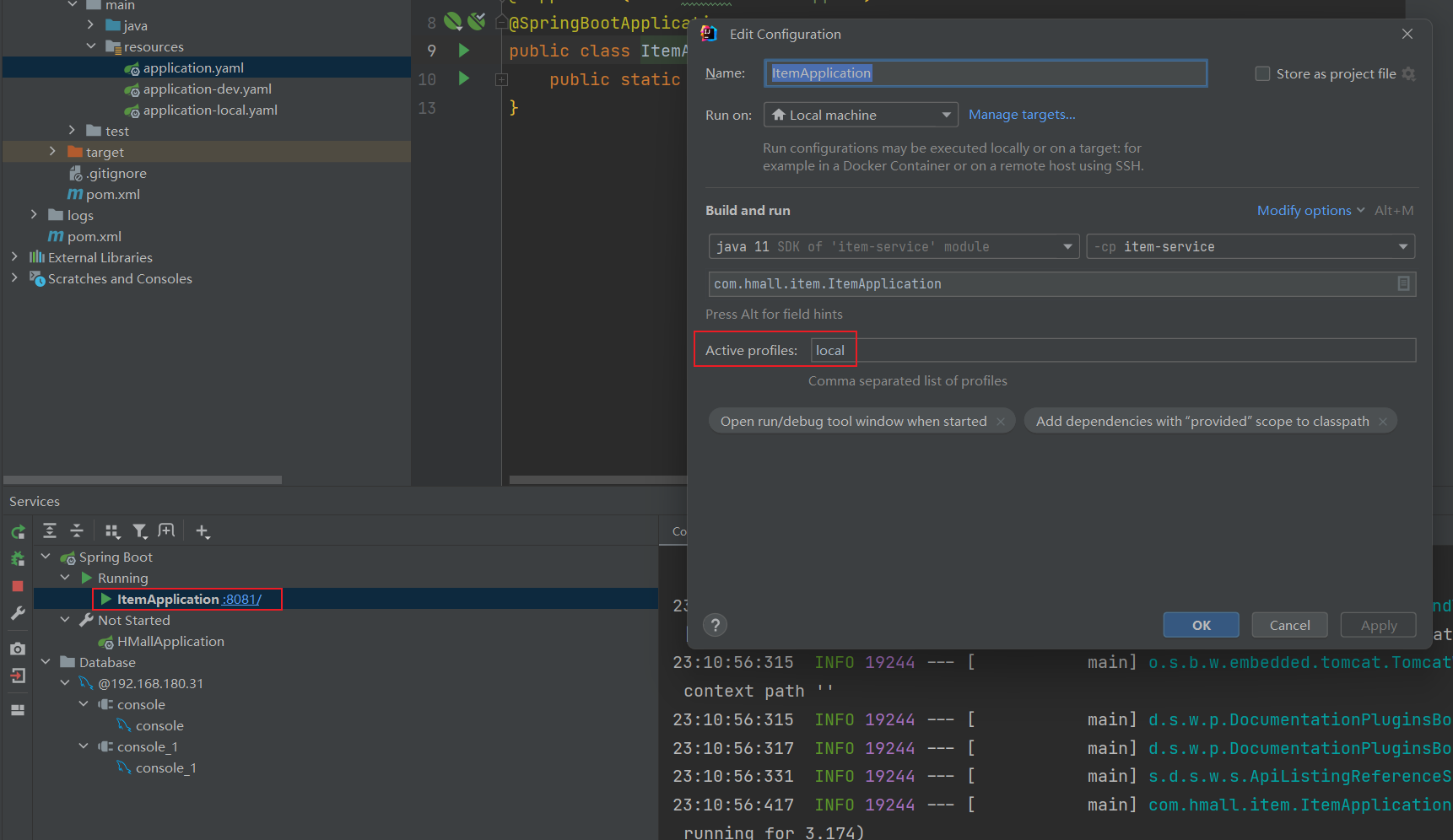1453x840 pixels.
Task: Open the Modify options dropdown
Action: tap(1310, 211)
